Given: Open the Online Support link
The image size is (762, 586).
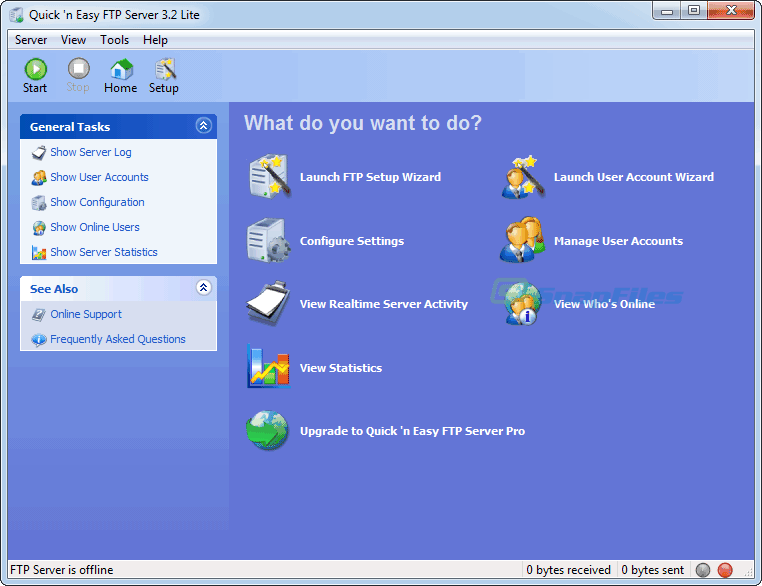Looking at the screenshot, I should 86,314.
